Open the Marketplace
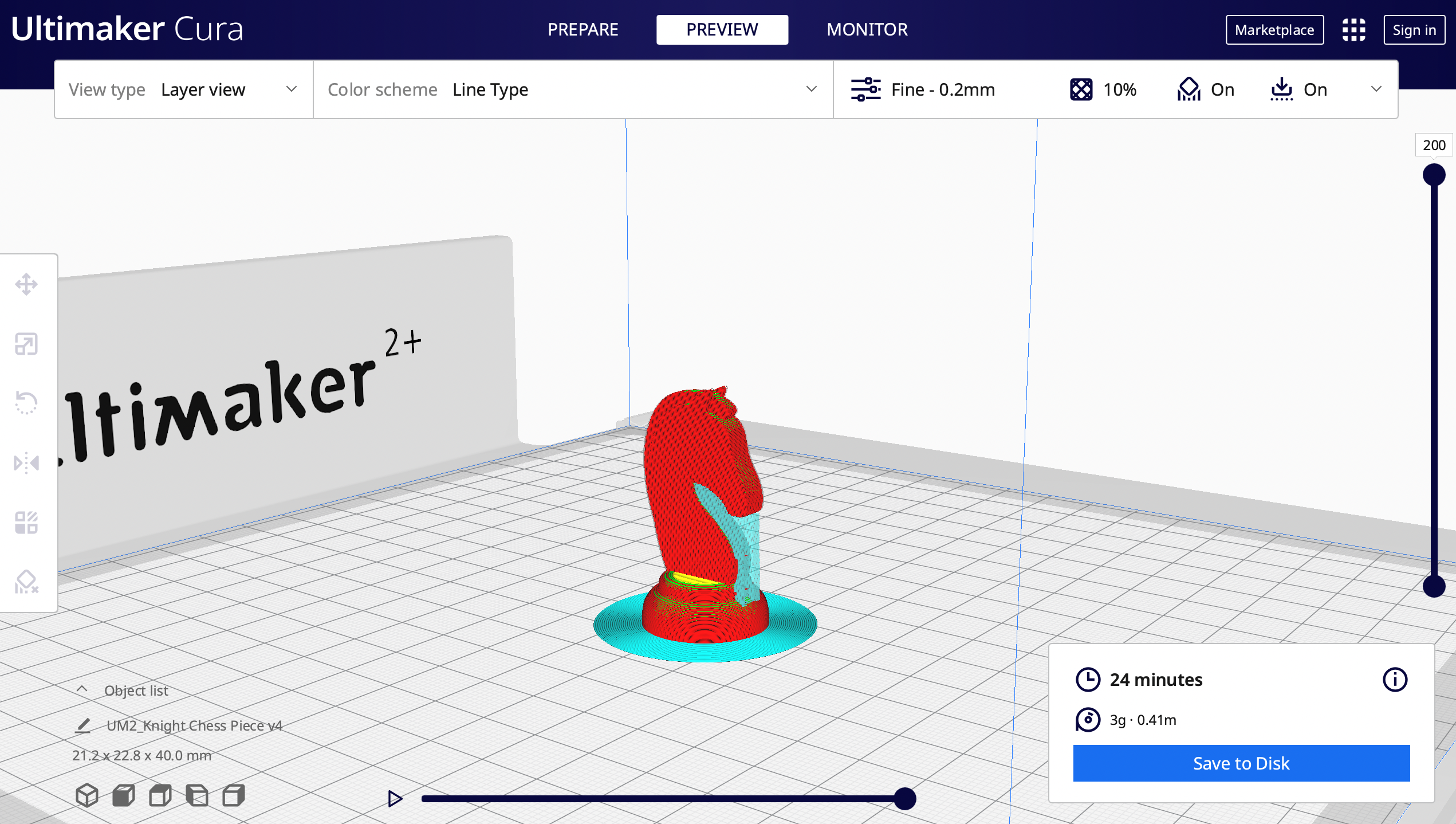This screenshot has width=1456, height=824. (x=1274, y=30)
